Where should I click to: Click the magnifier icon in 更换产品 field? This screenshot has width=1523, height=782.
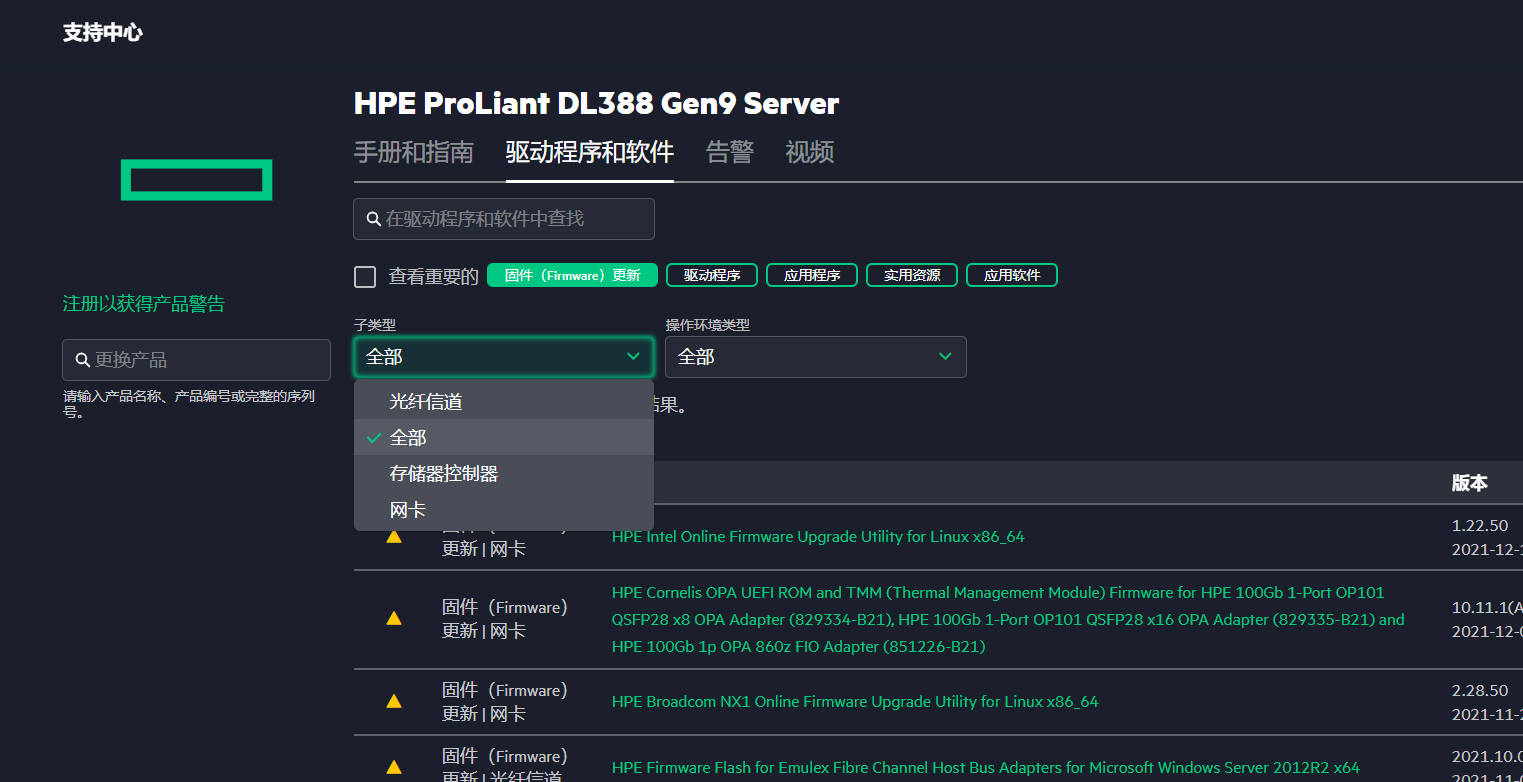(82, 360)
